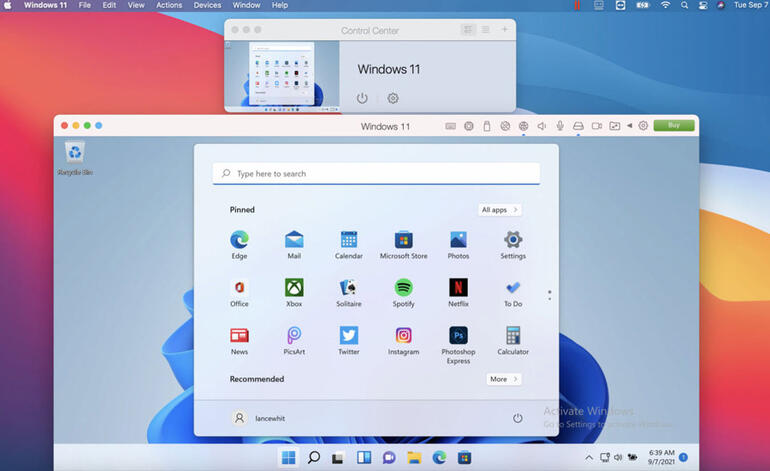This screenshot has width=770, height=471.
Task: Click the taskbar clock showing 6:39 AM
Action: [x=661, y=457]
